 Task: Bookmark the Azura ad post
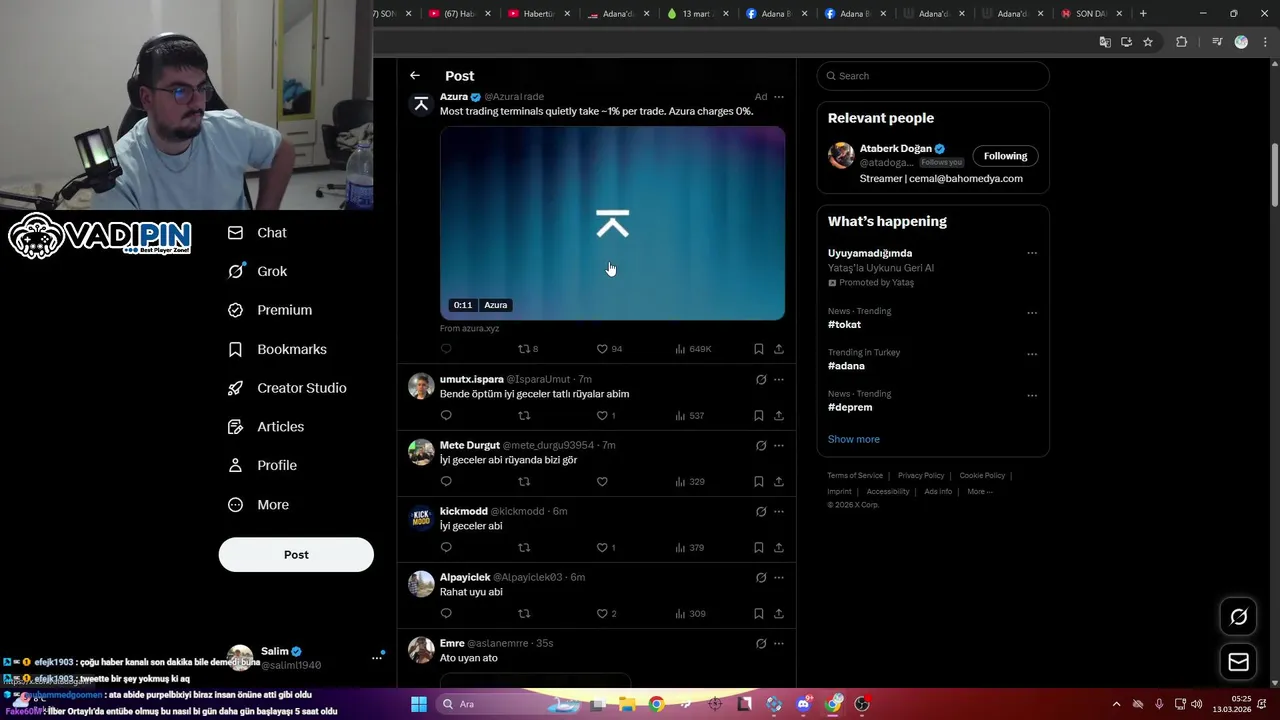point(758,349)
